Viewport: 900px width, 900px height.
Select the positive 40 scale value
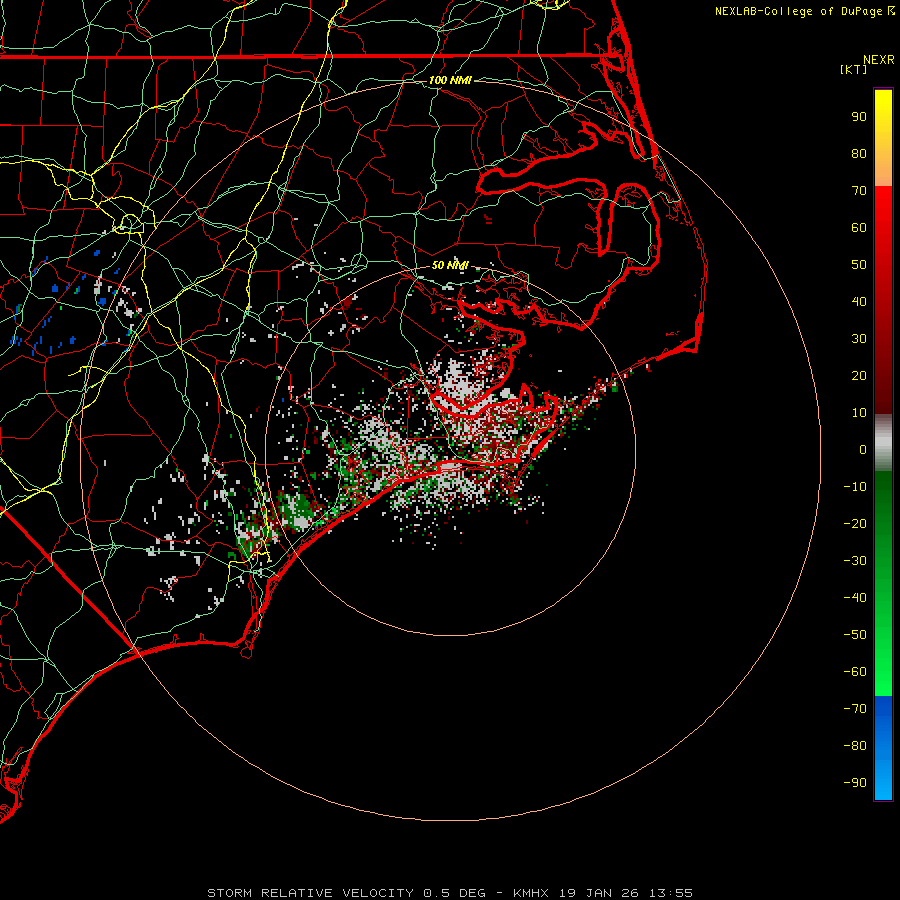point(859,302)
